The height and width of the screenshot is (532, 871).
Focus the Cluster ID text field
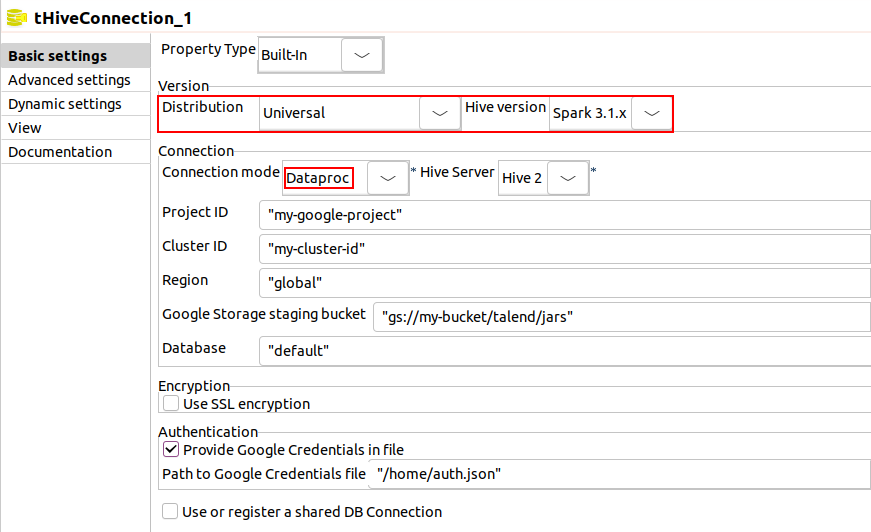(x=563, y=249)
